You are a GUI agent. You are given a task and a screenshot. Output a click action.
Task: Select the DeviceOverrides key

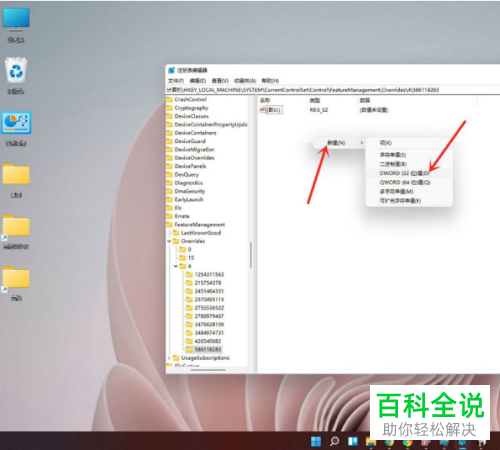pyautogui.click(x=194, y=158)
